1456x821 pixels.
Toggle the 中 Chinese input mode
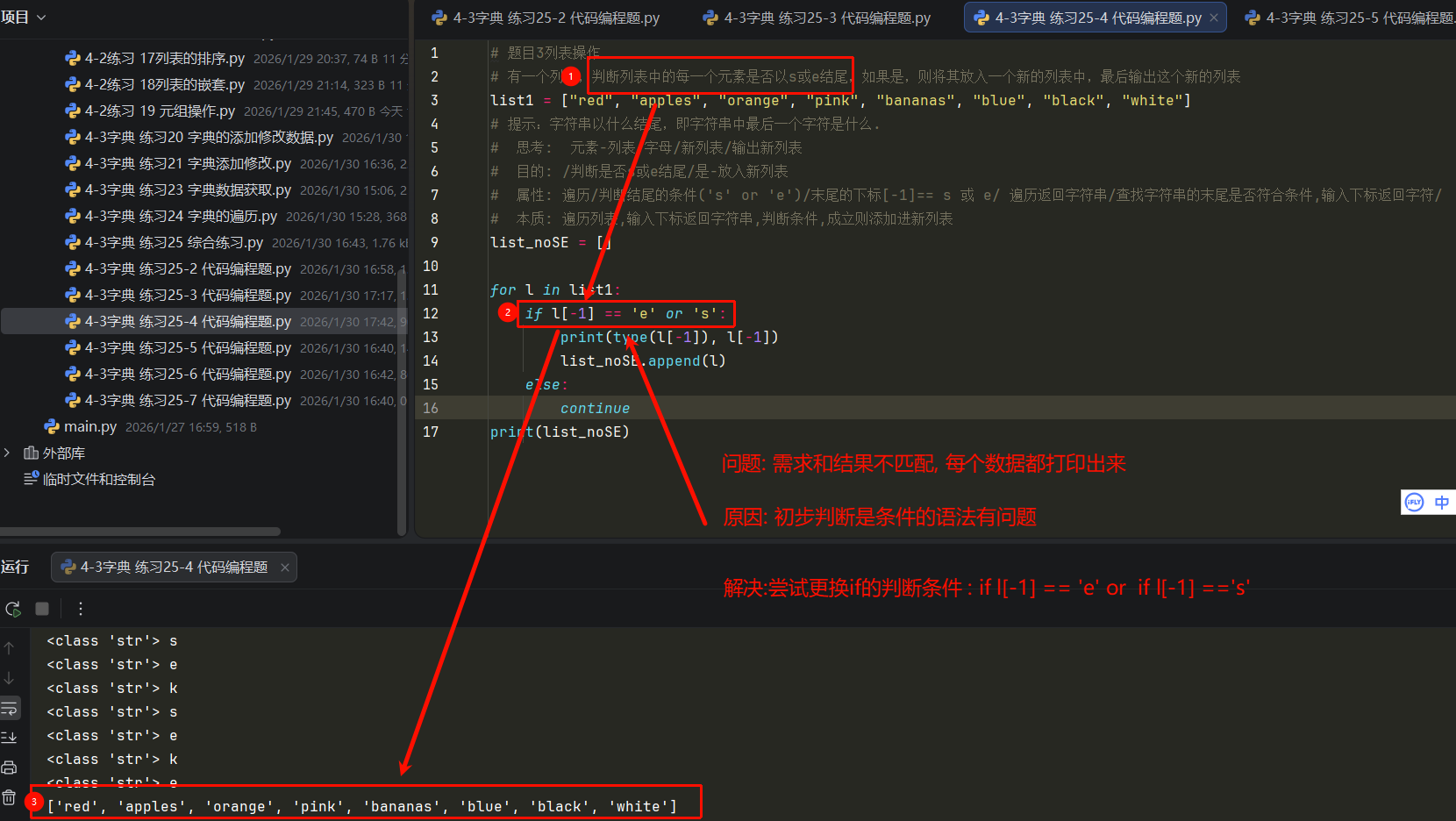point(1441,503)
